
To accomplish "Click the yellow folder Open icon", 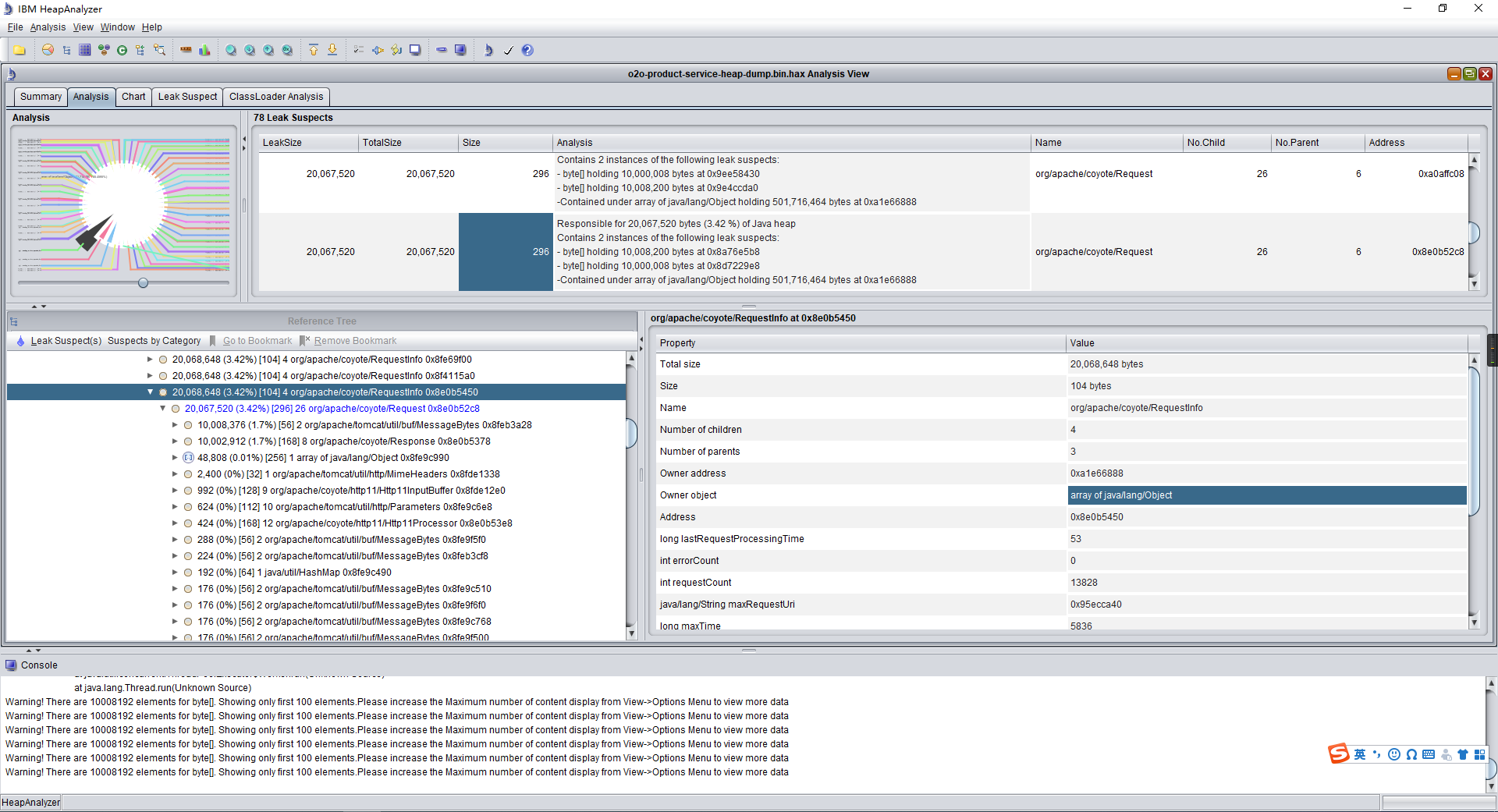I will point(20,50).
